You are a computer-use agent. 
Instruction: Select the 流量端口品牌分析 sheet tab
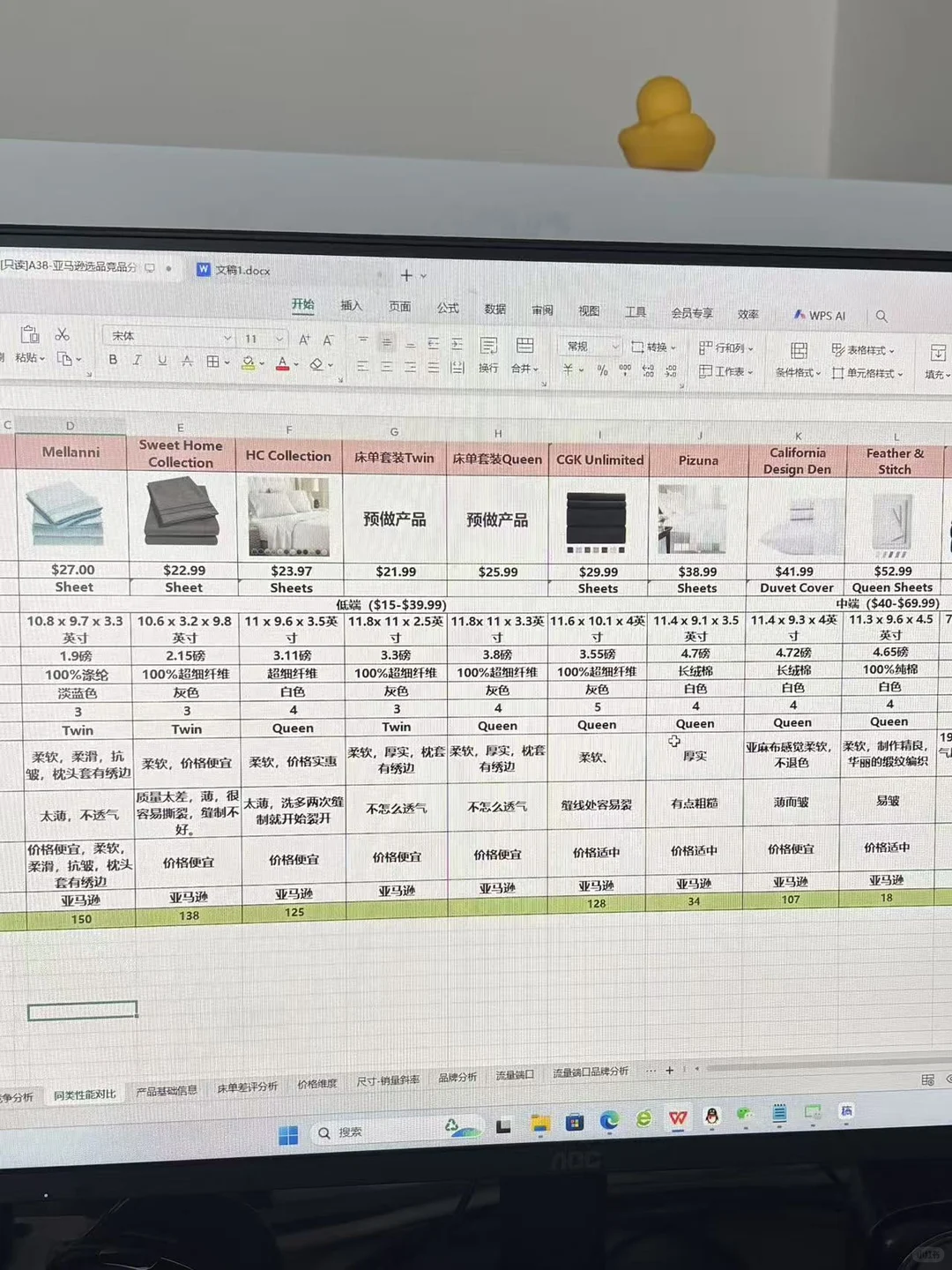[x=591, y=1072]
